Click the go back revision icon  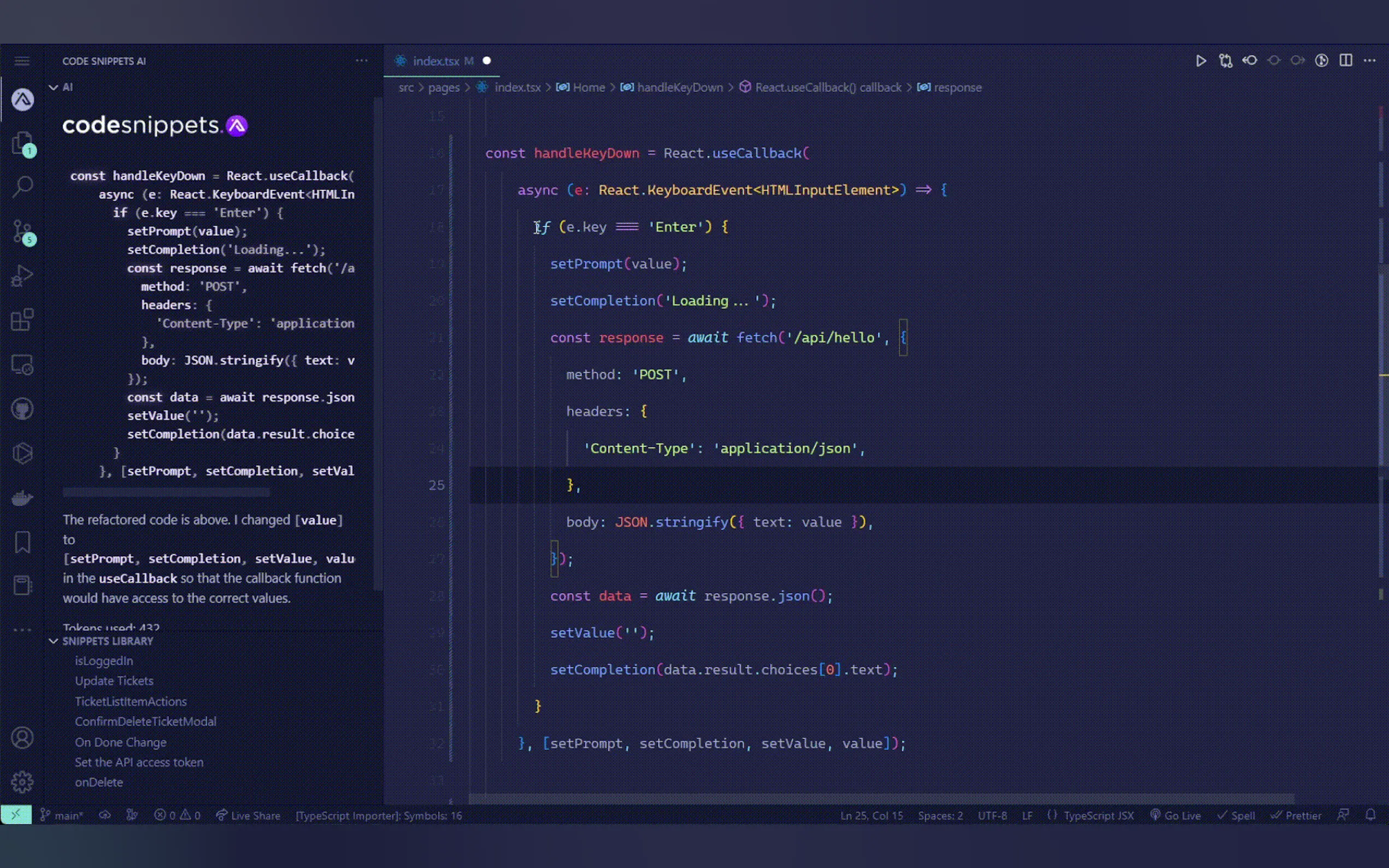1250,60
